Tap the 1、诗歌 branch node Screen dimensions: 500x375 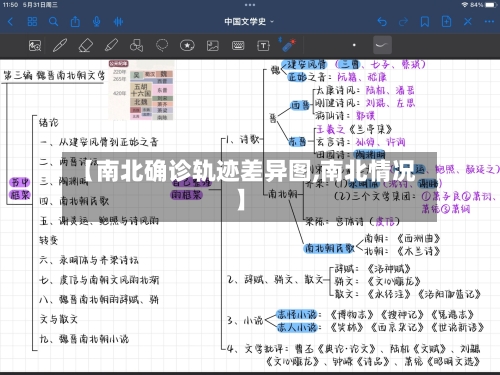point(242,140)
